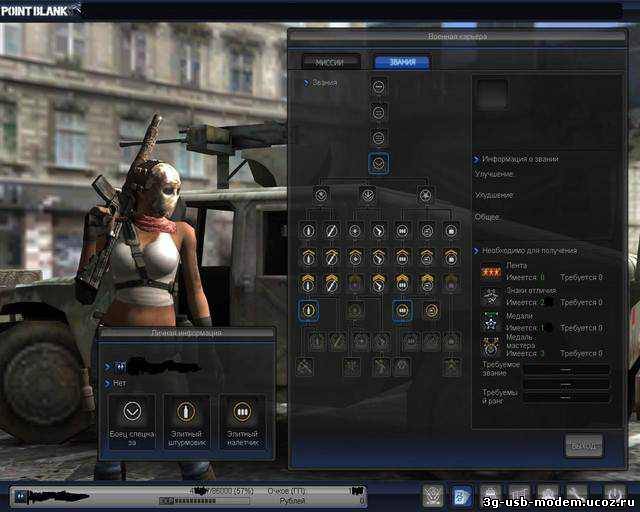
Task: Select the single-chevron knife-slash rank icon
Action: 331,257
